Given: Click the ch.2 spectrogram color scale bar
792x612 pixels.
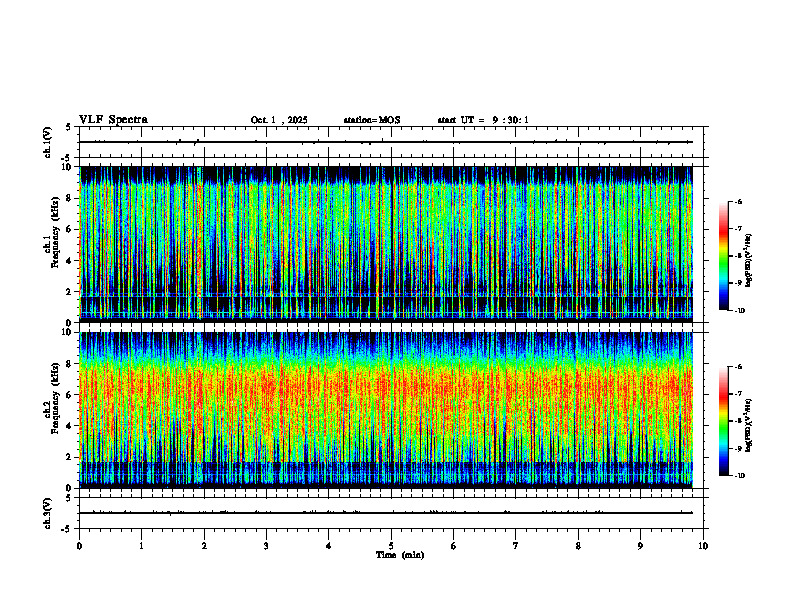Looking at the screenshot, I should tap(724, 421).
